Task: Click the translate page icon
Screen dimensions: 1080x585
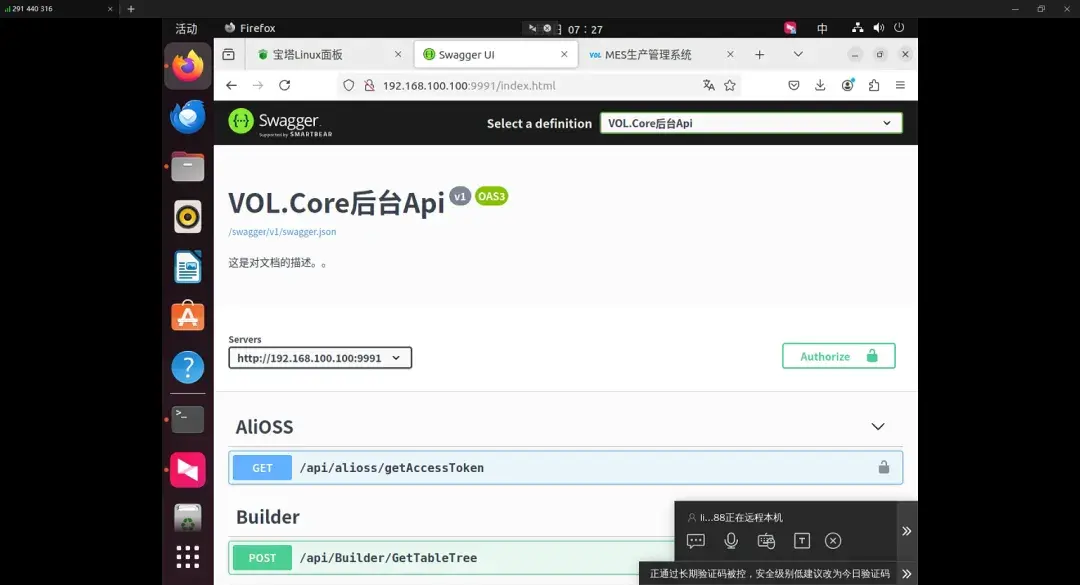Action: pyautogui.click(x=710, y=85)
